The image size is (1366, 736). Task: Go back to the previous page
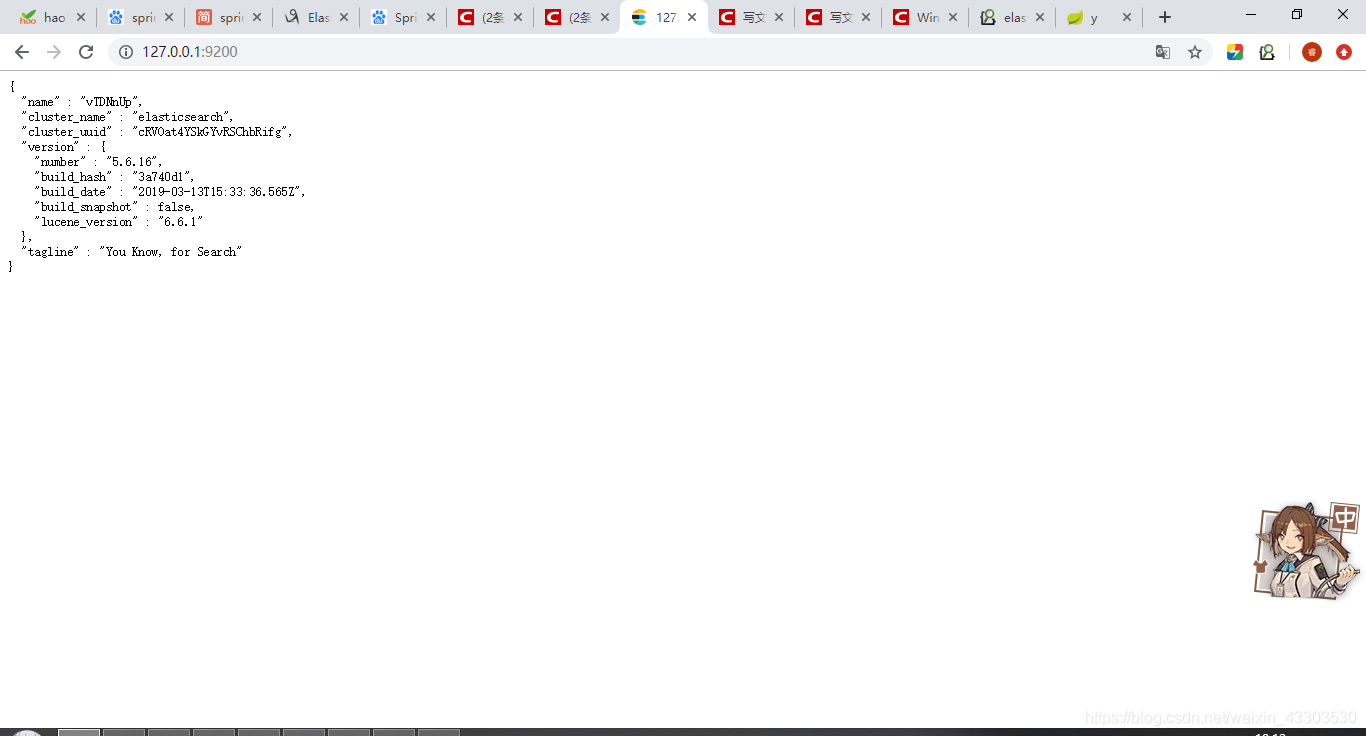click(x=22, y=52)
